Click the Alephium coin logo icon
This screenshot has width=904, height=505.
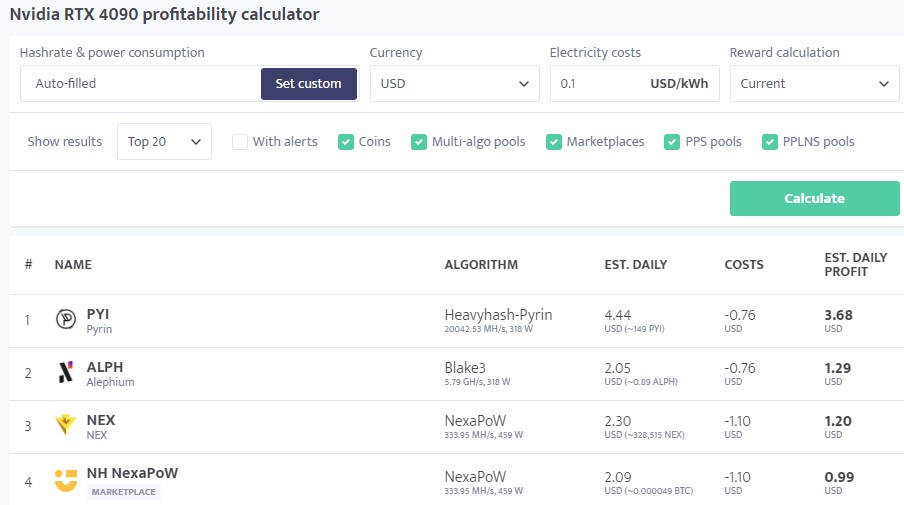(x=66, y=373)
